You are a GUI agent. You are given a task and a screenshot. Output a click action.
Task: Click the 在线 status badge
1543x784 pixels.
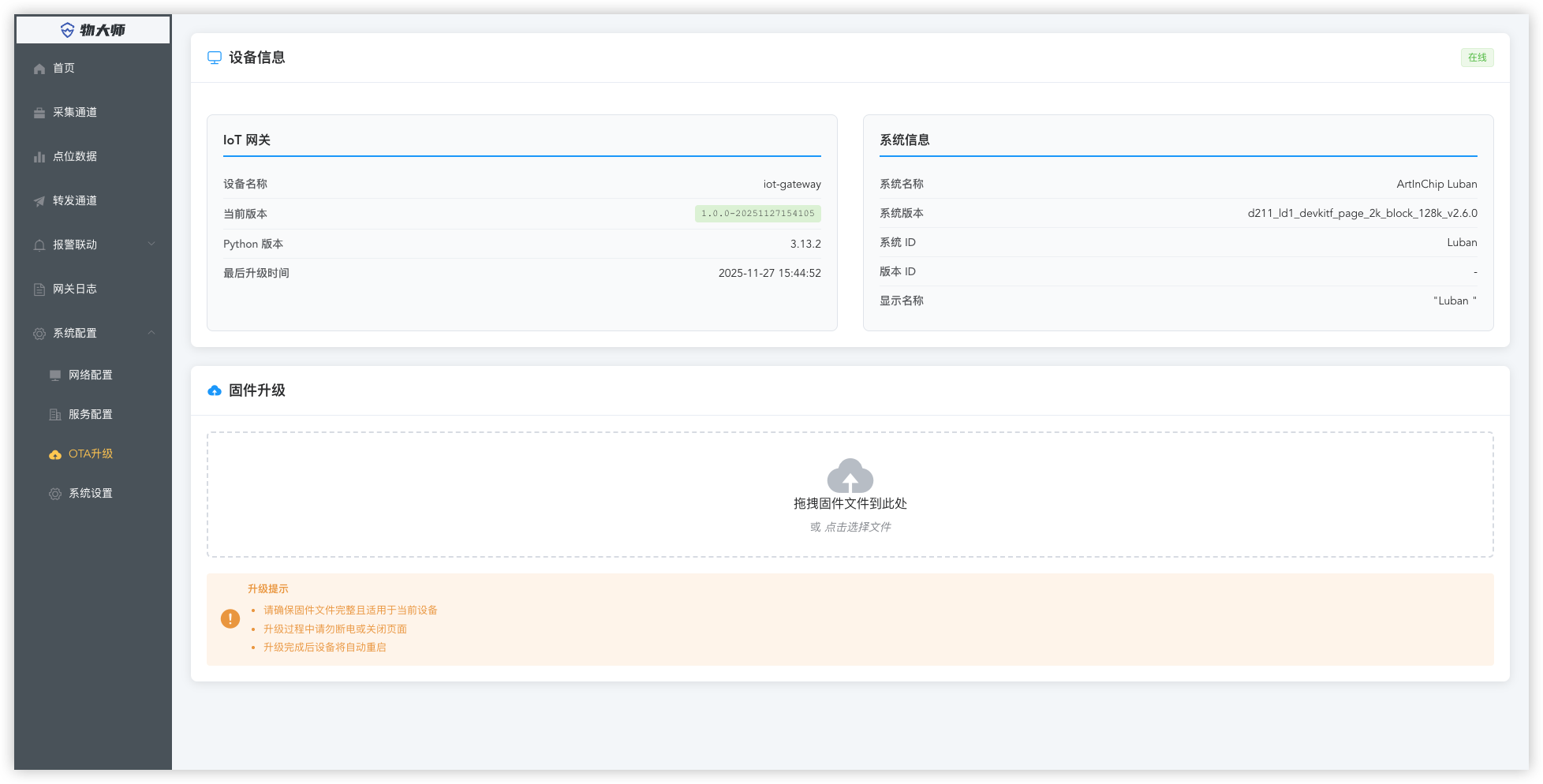click(1477, 58)
